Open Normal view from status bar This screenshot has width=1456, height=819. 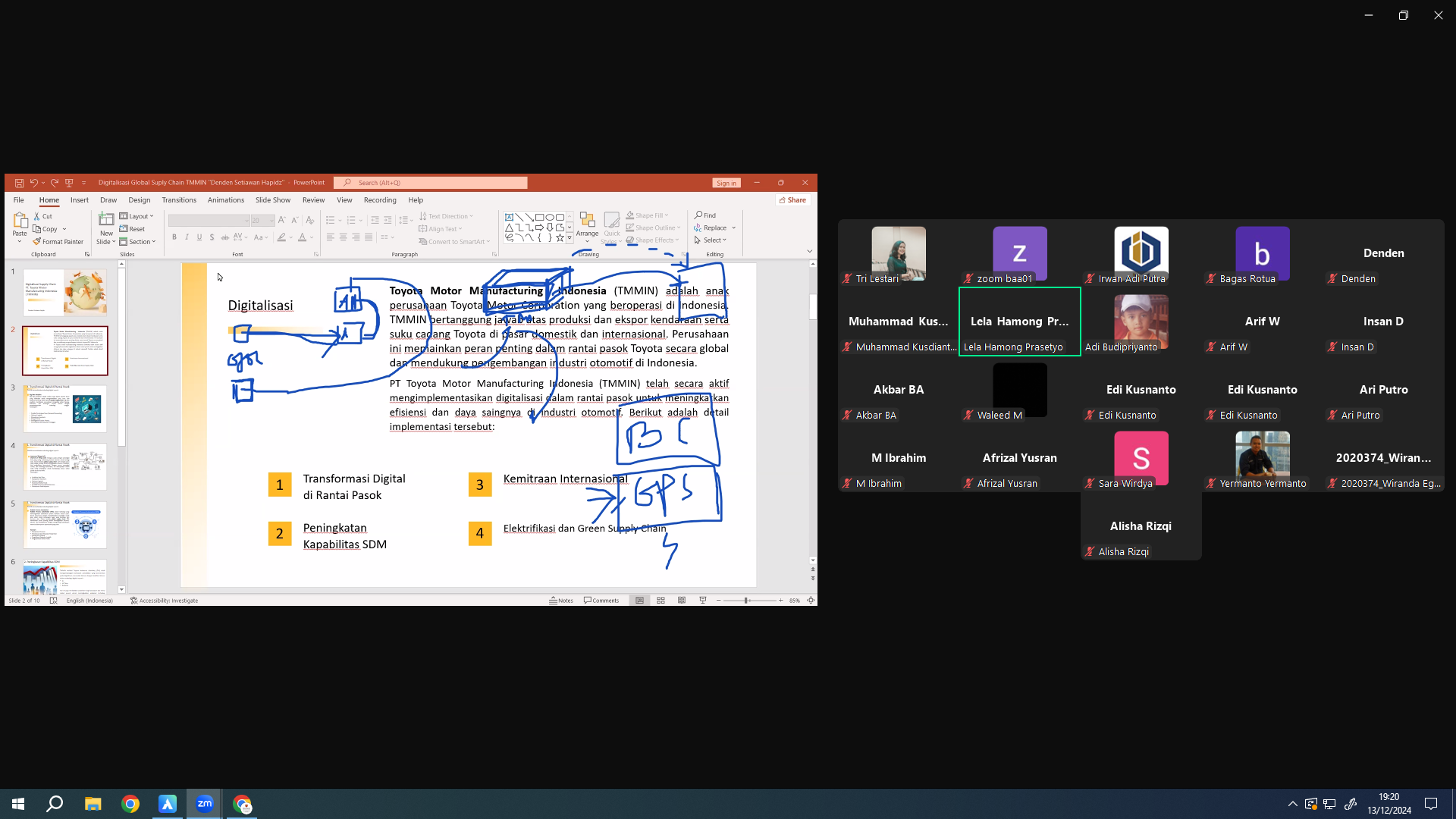[x=640, y=601]
